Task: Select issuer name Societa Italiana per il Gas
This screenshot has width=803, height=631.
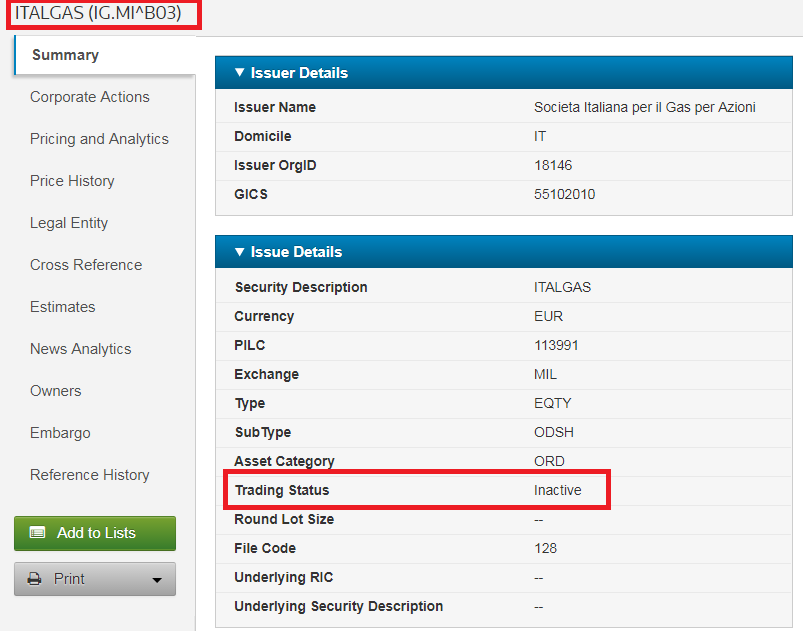Action: coord(645,107)
